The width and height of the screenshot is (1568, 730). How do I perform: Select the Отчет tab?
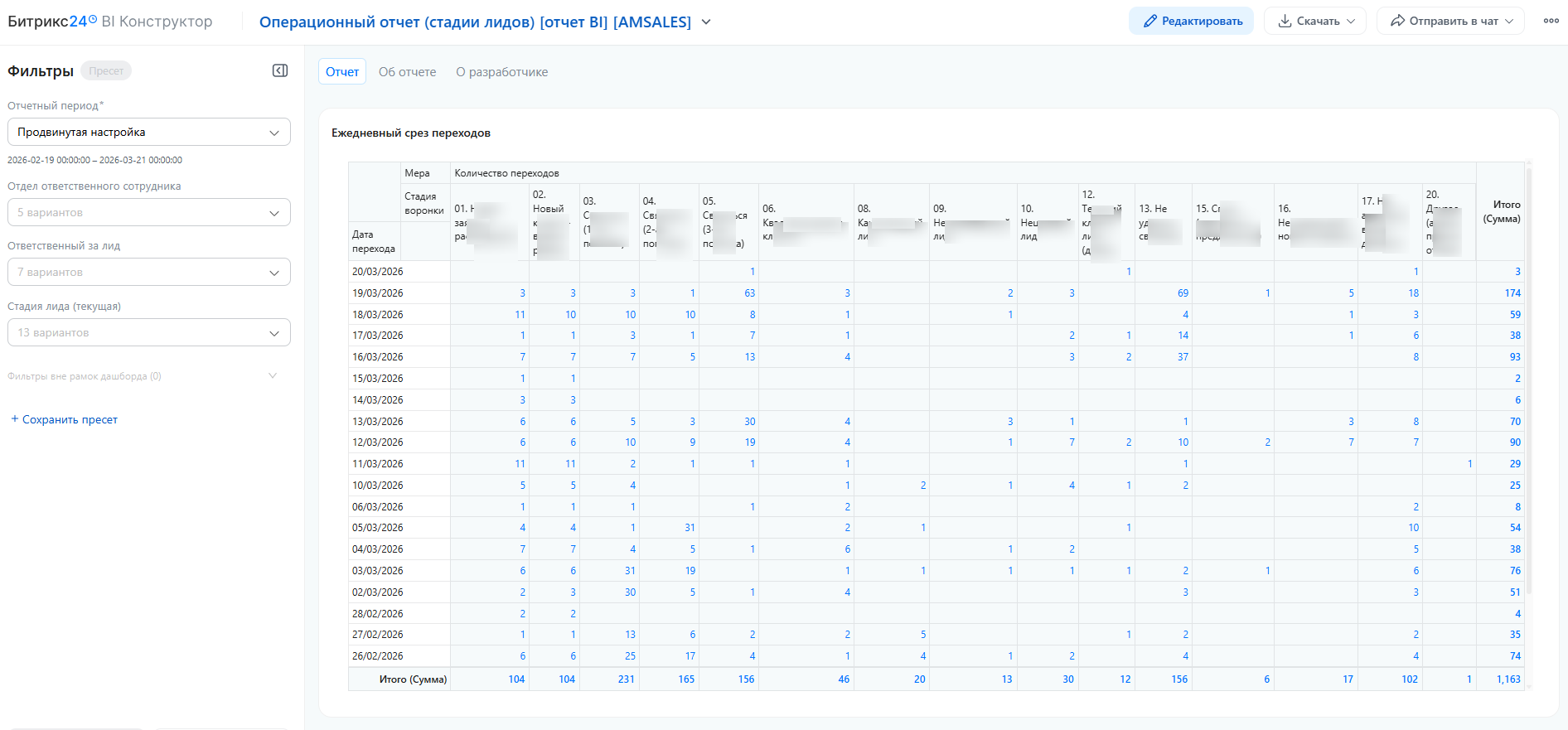(341, 72)
